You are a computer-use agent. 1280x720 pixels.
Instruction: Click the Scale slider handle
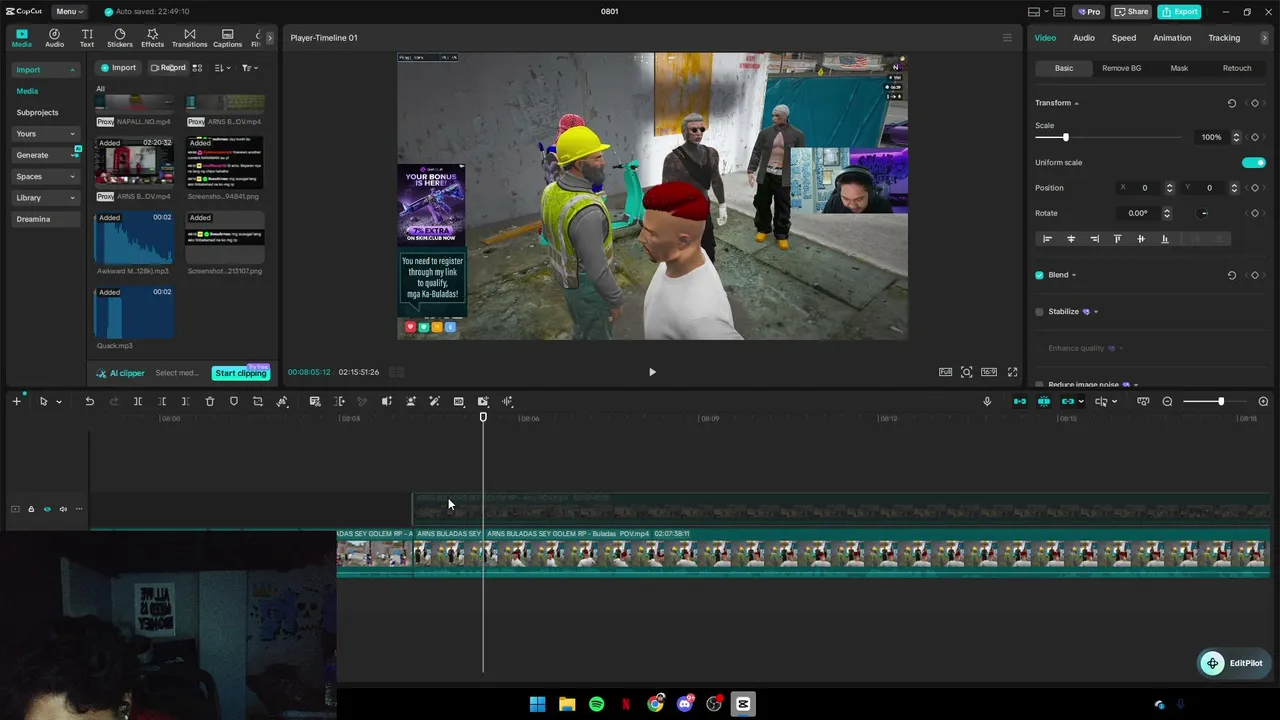pos(1065,137)
